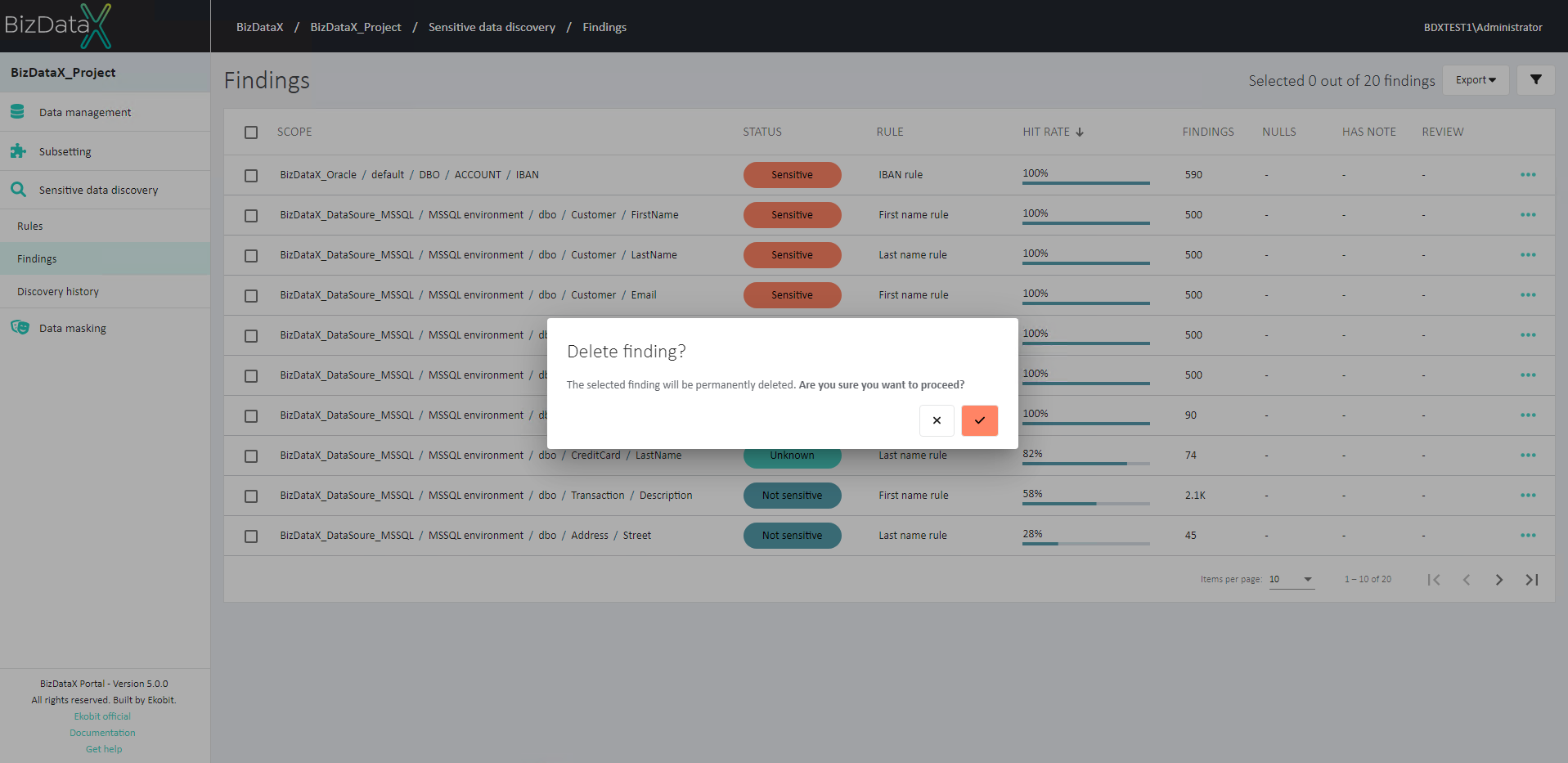Check the Address / Street row checkbox

tap(251, 536)
